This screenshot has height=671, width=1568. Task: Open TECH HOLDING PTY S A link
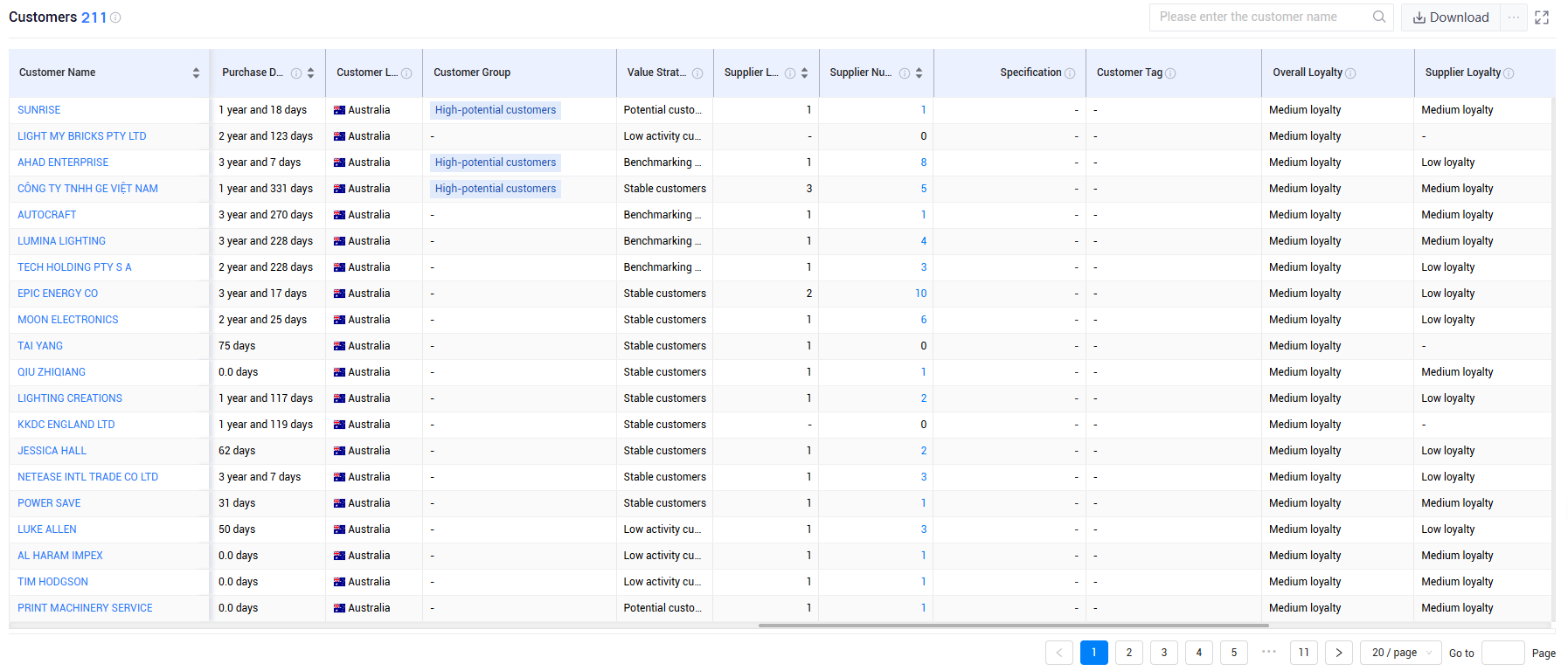pos(74,267)
